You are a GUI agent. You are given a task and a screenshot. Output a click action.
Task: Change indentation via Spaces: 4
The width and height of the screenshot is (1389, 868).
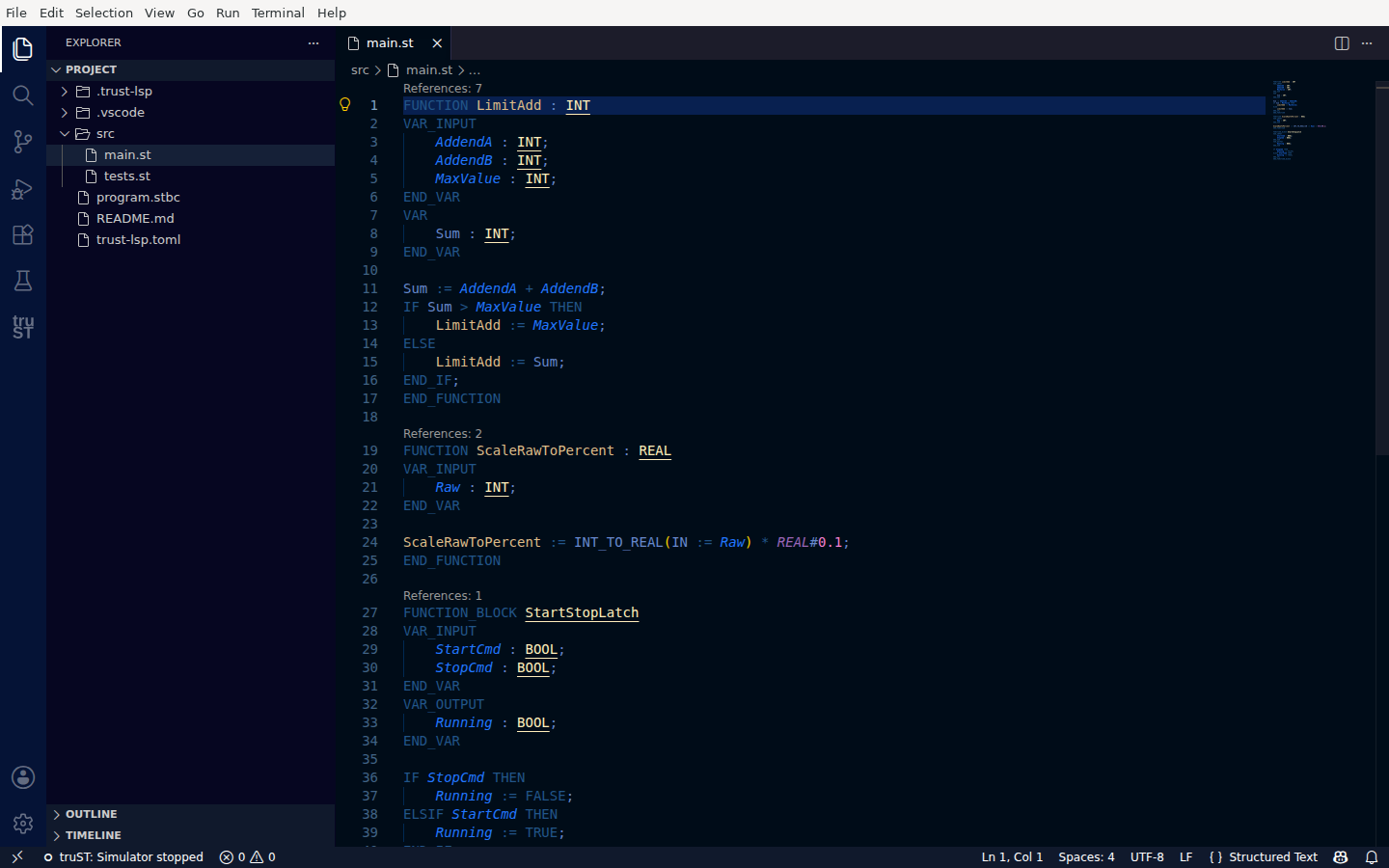pos(1086,856)
